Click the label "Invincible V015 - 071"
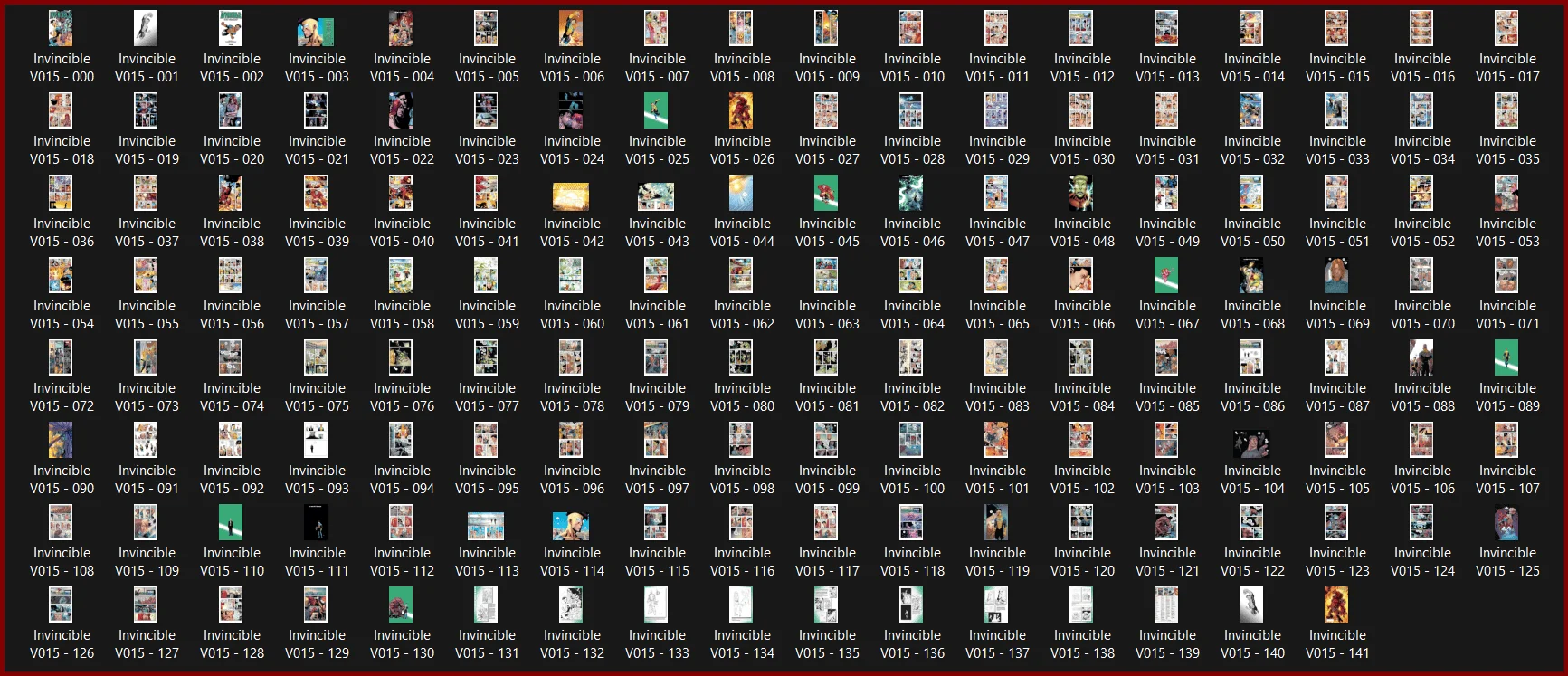The height and width of the screenshot is (676, 1568). pos(1507,315)
